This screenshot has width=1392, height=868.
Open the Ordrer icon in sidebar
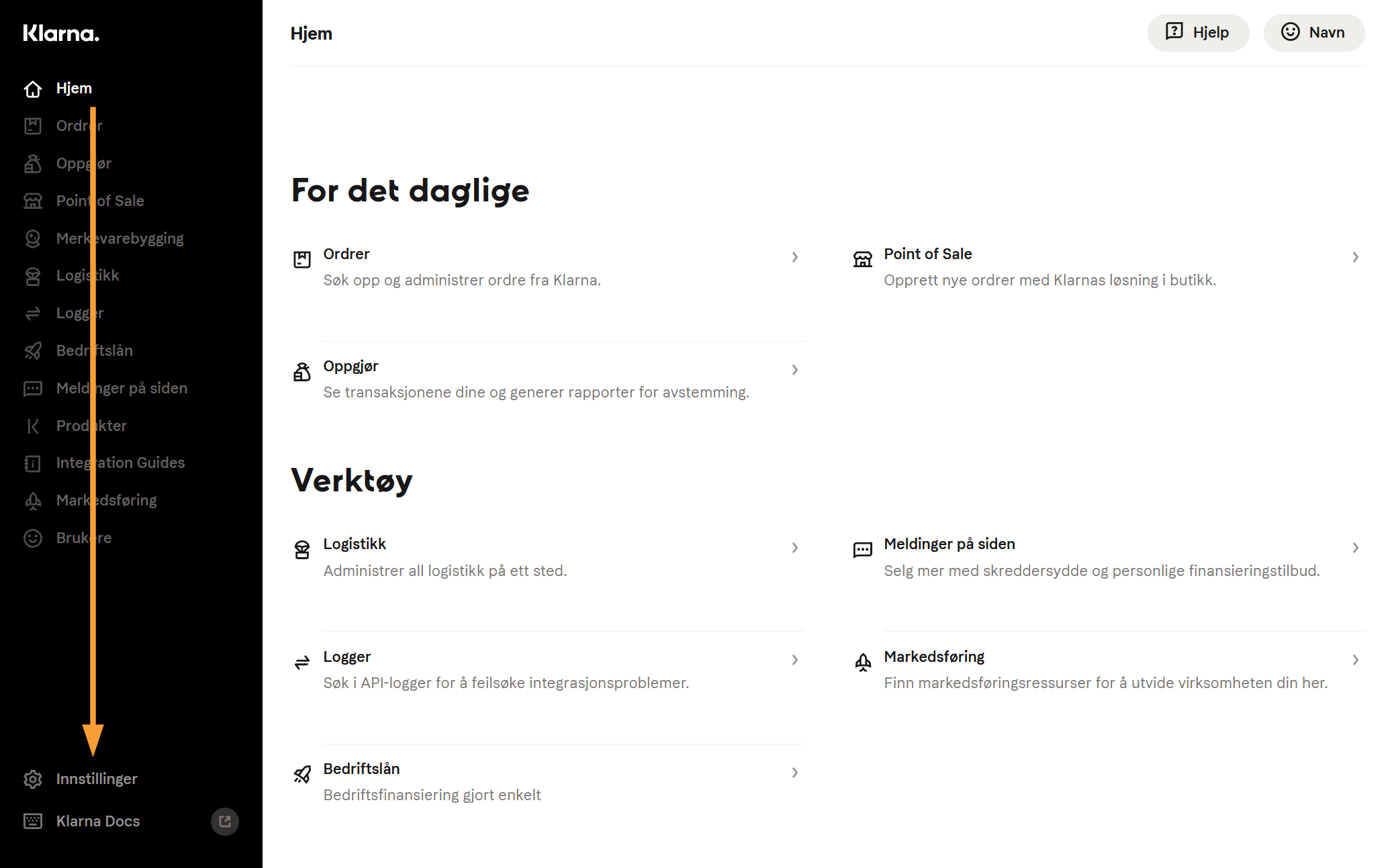tap(33, 126)
